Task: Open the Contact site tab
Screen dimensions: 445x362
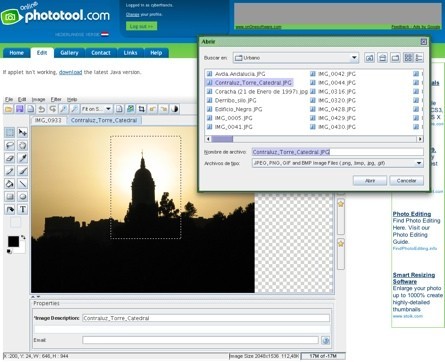Action: tap(101, 53)
